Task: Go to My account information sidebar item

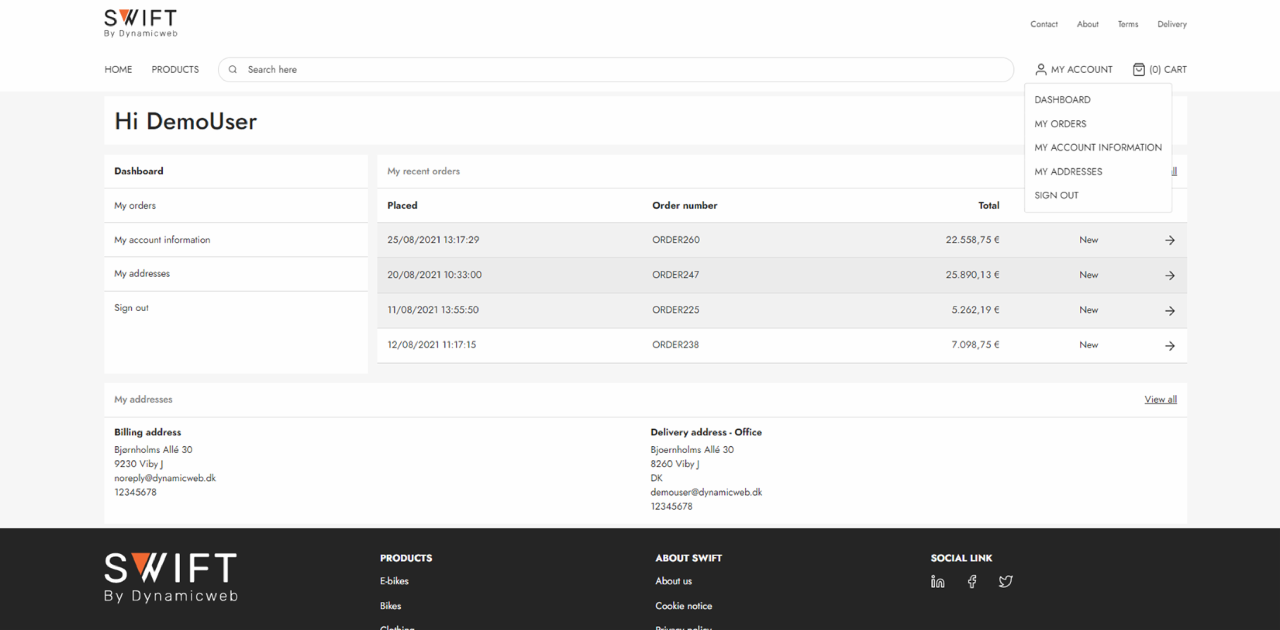Action: 162,240
